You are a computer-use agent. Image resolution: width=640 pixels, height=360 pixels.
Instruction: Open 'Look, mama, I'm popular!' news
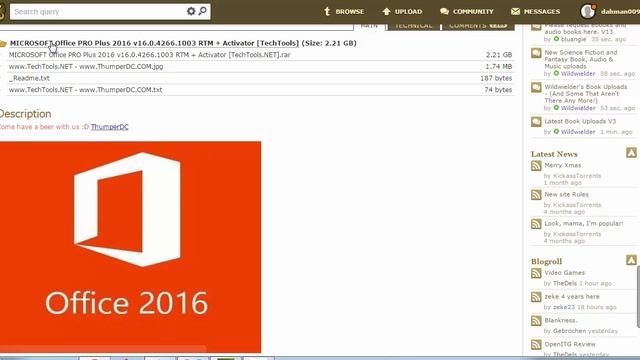coord(584,223)
